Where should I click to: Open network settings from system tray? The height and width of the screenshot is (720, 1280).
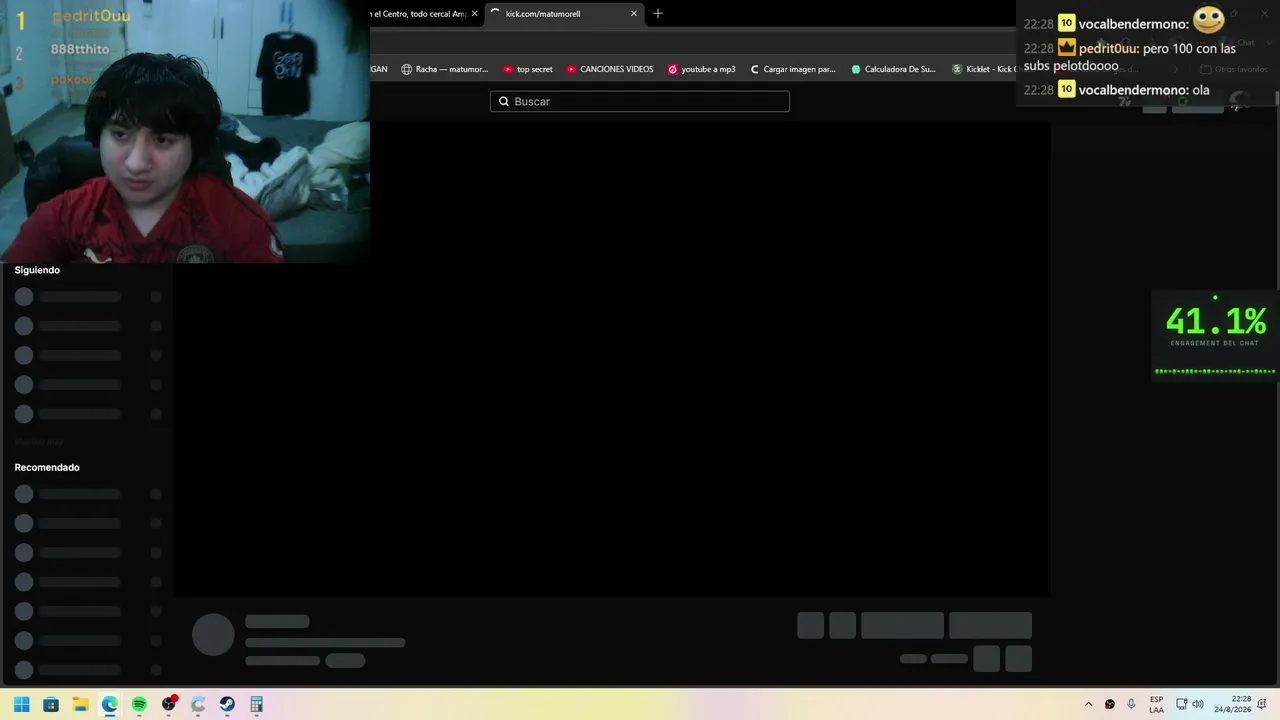[x=1181, y=704]
